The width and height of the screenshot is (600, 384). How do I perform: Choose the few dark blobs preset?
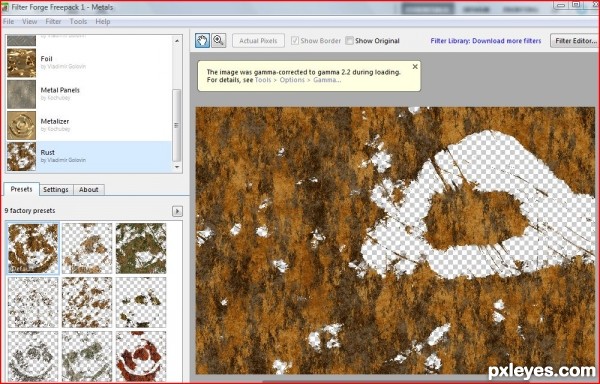pos(141,303)
